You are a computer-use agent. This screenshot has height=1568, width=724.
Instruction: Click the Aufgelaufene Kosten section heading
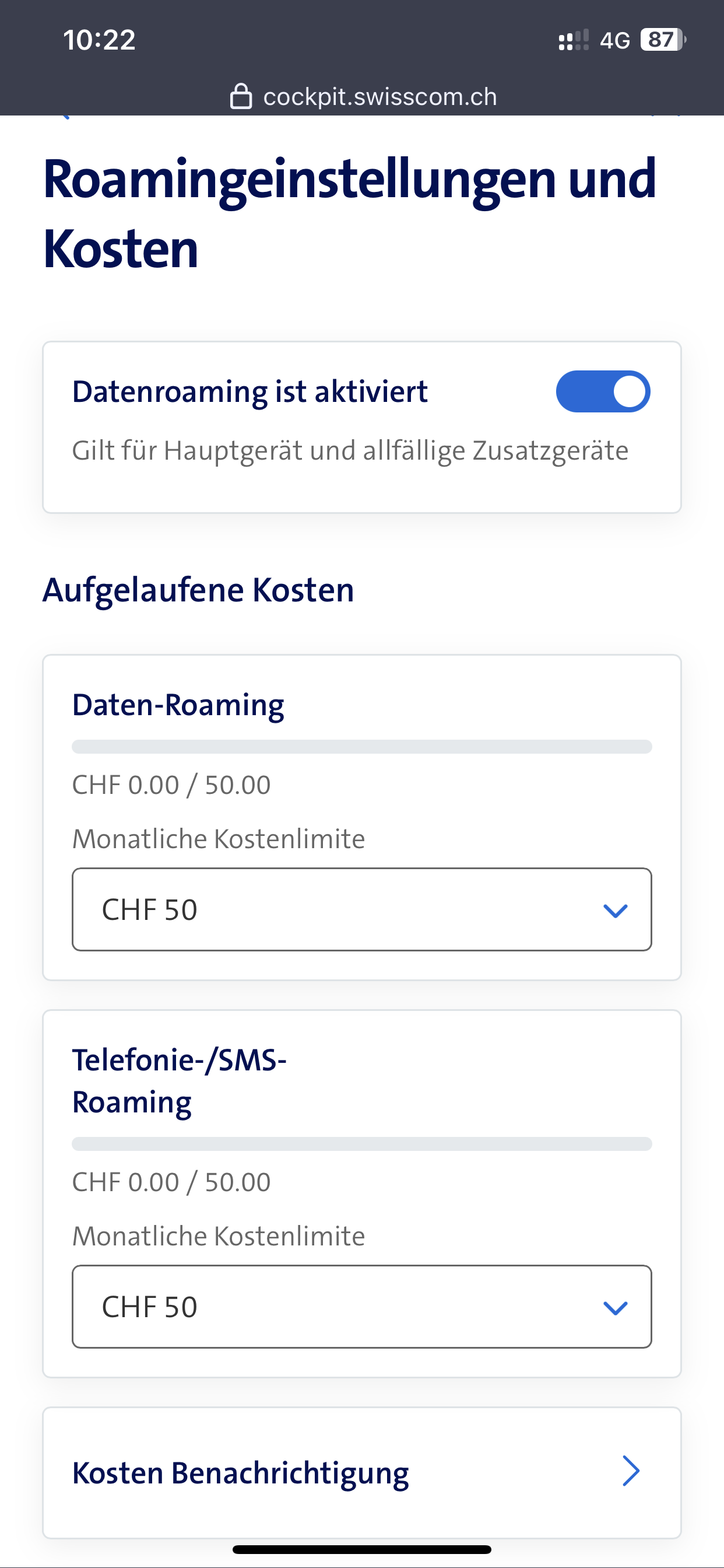tap(198, 590)
